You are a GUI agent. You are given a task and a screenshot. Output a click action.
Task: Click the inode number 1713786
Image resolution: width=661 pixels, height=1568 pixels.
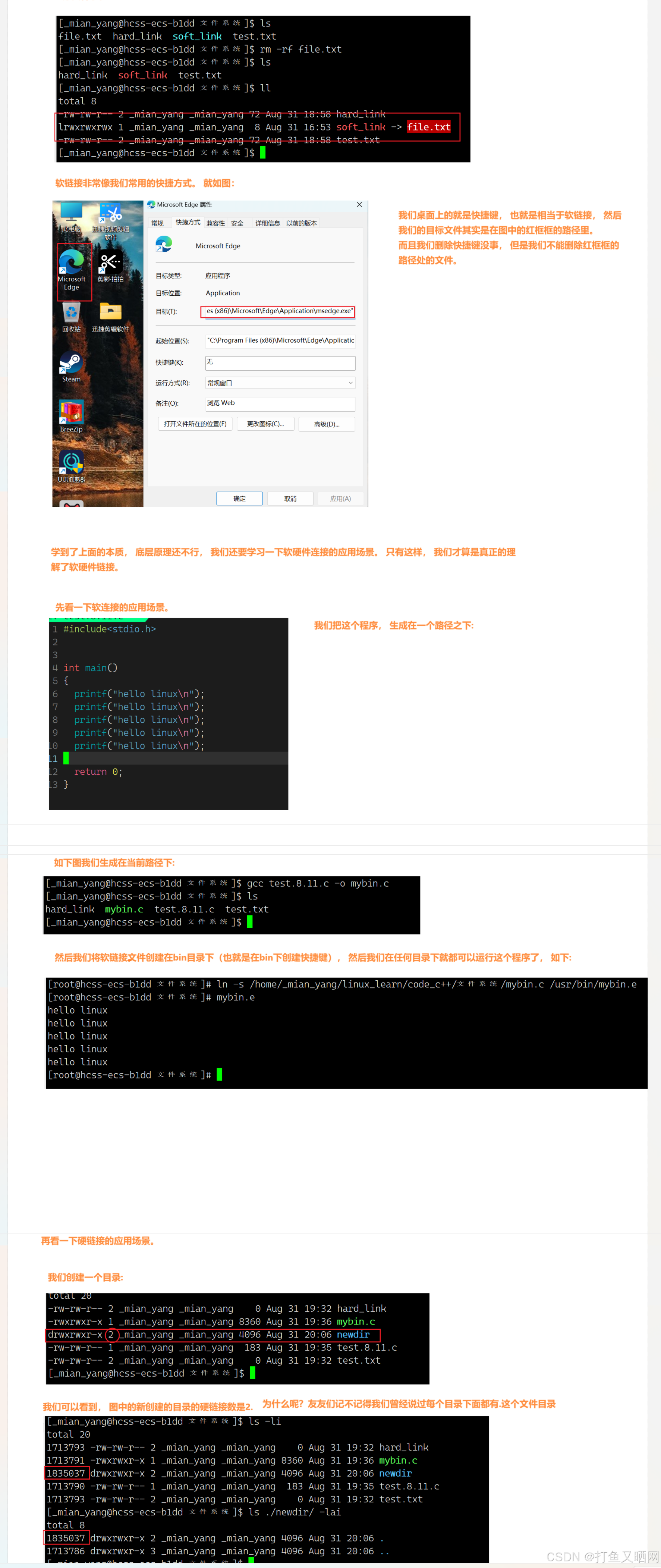66,1551
